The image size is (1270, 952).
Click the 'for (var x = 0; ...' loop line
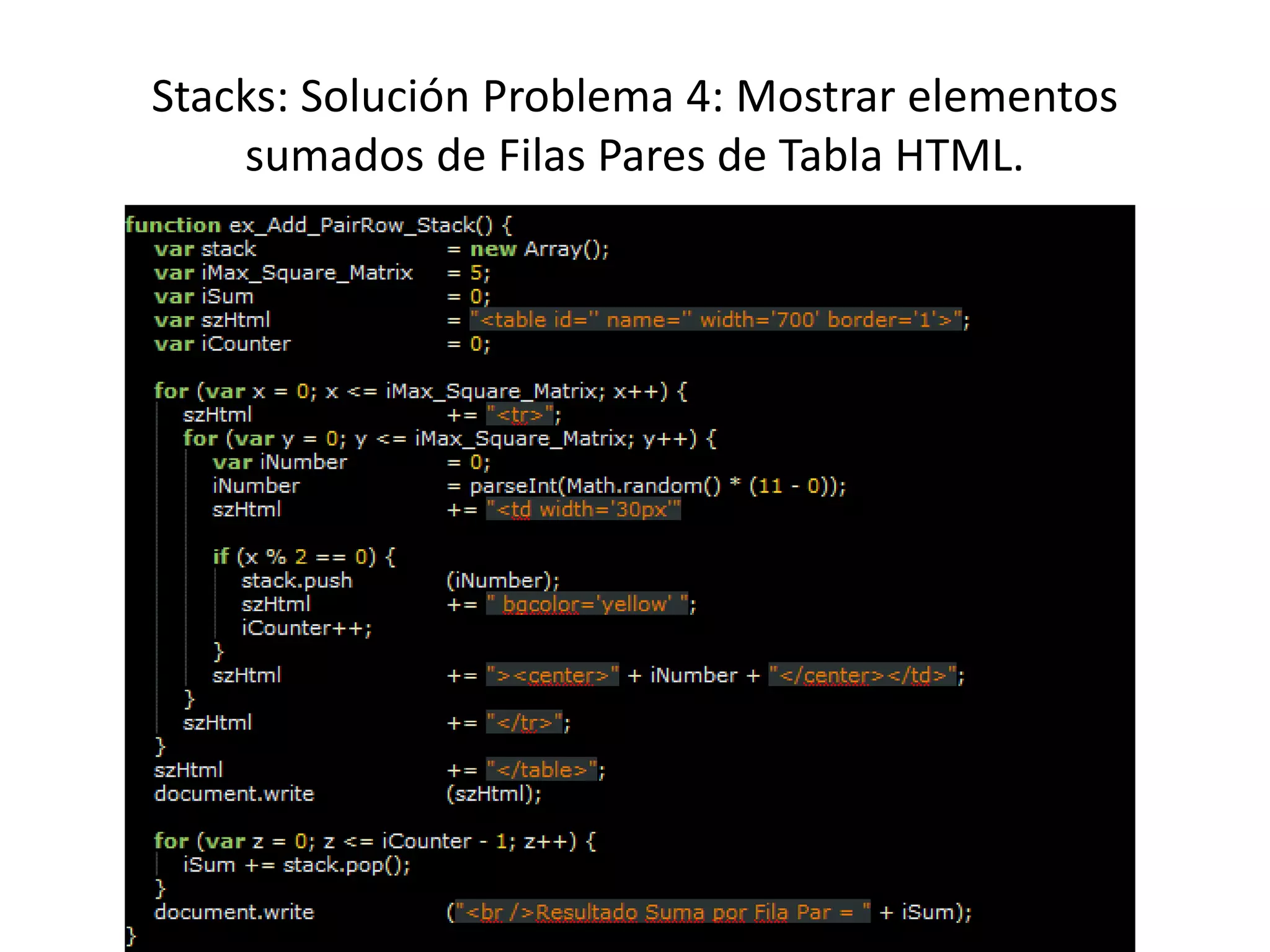coord(420,391)
